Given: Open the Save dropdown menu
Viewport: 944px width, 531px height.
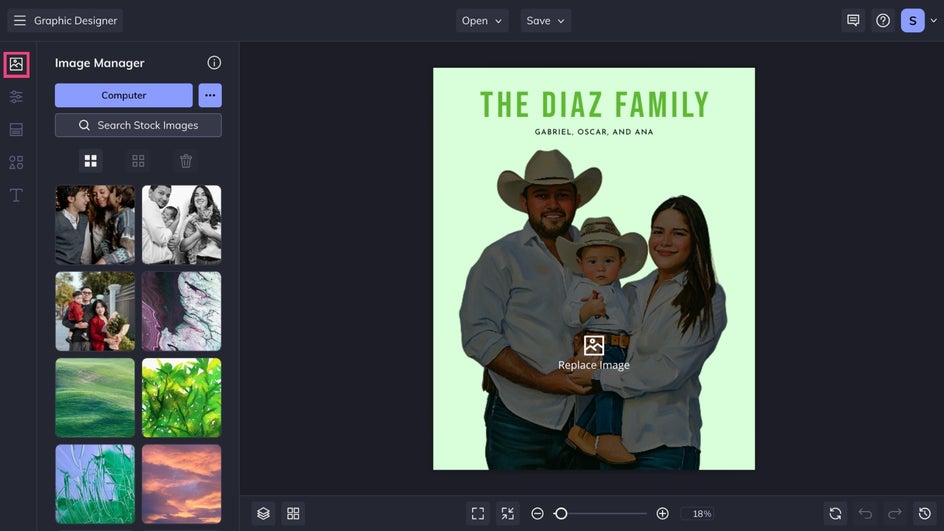Looking at the screenshot, I should 545,20.
